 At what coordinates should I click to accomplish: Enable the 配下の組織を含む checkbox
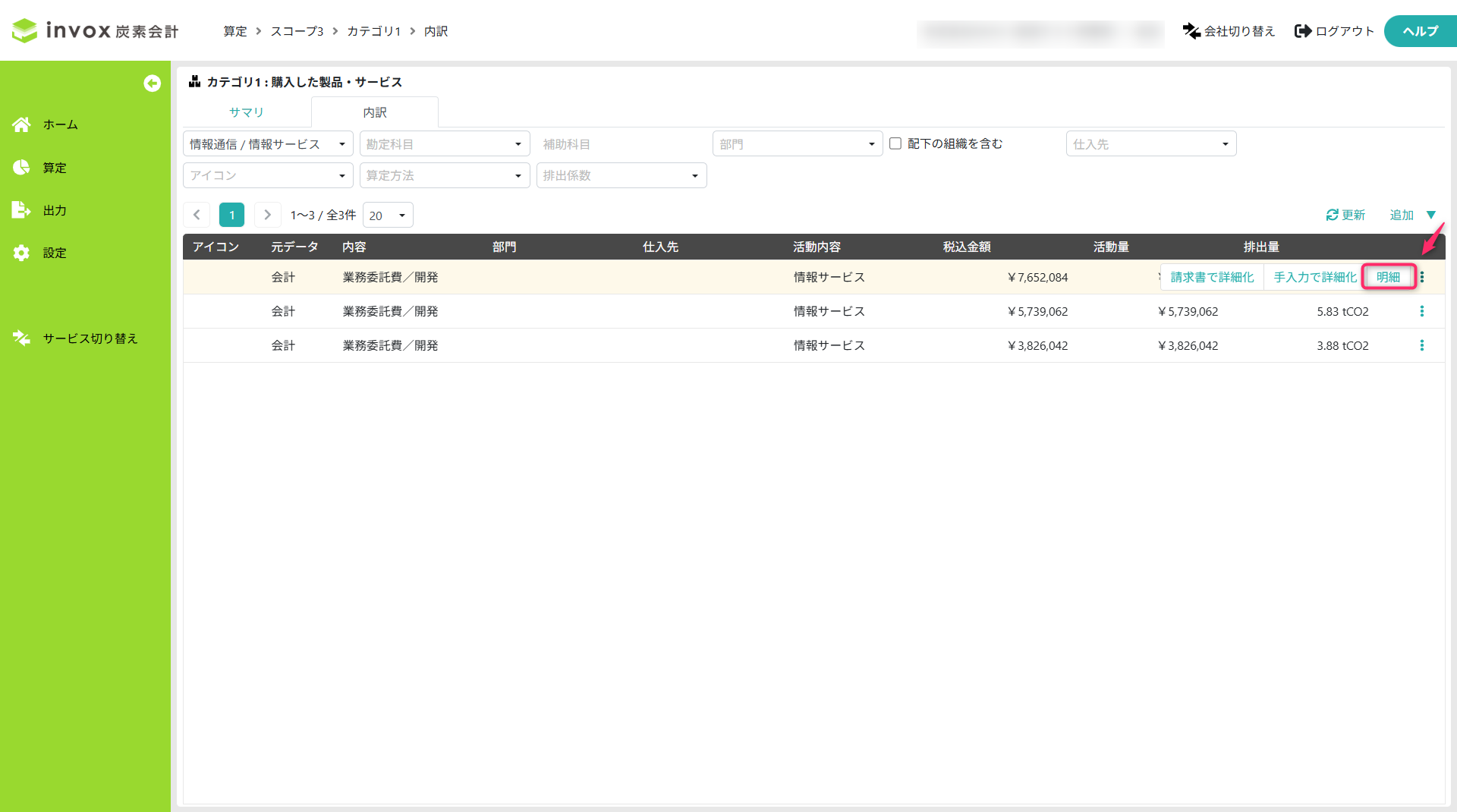tap(895, 143)
